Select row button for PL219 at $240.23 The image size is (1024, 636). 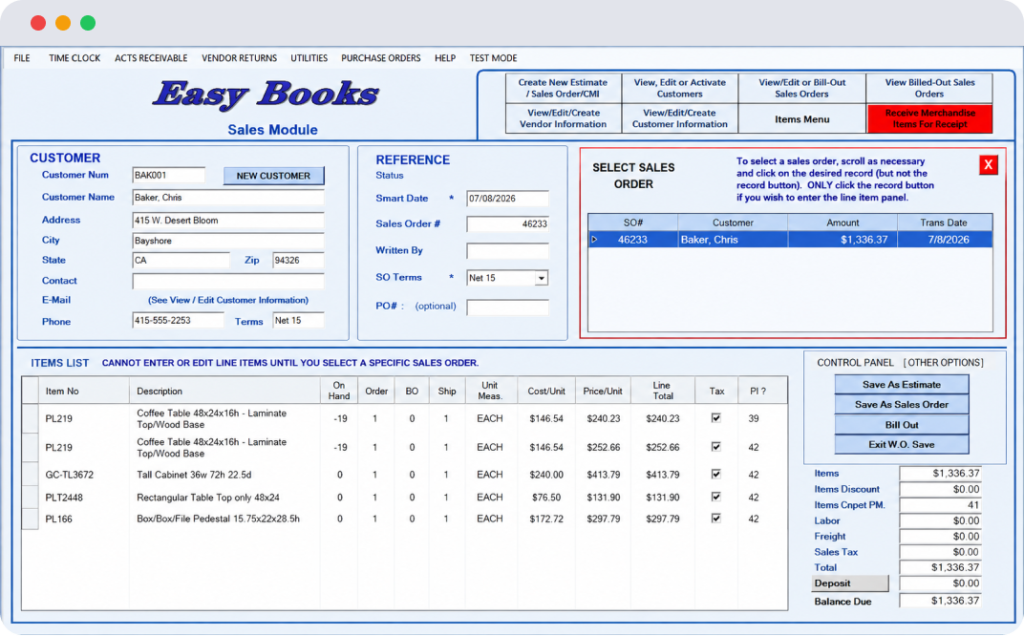click(x=30, y=419)
